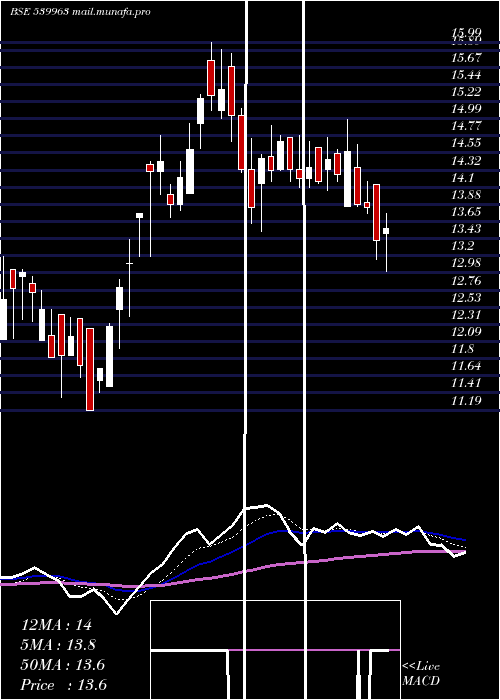The image size is (500, 700).
Task: Click the 14.32 price axis label
Action: [x=467, y=160]
